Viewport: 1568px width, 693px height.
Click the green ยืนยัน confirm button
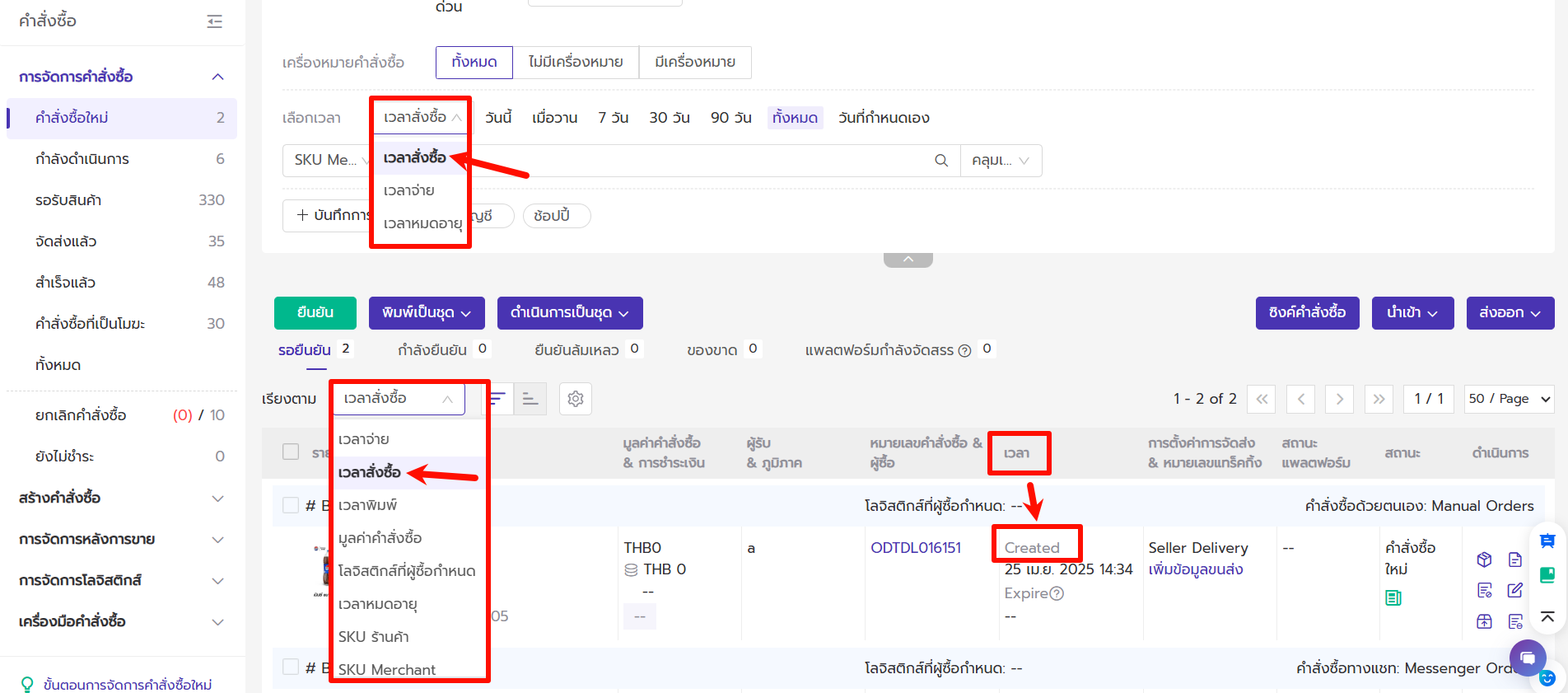pyautogui.click(x=315, y=313)
